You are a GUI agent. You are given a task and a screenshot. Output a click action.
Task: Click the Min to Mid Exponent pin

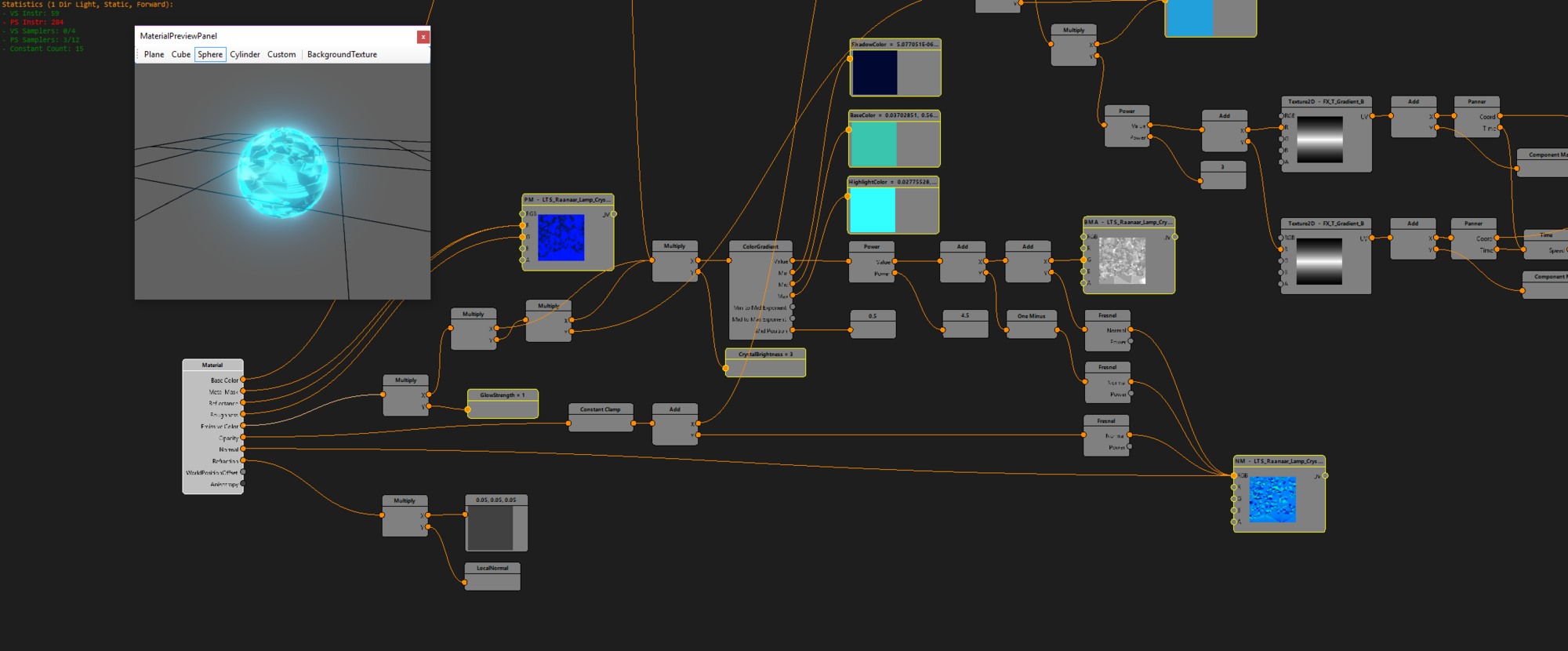click(793, 307)
